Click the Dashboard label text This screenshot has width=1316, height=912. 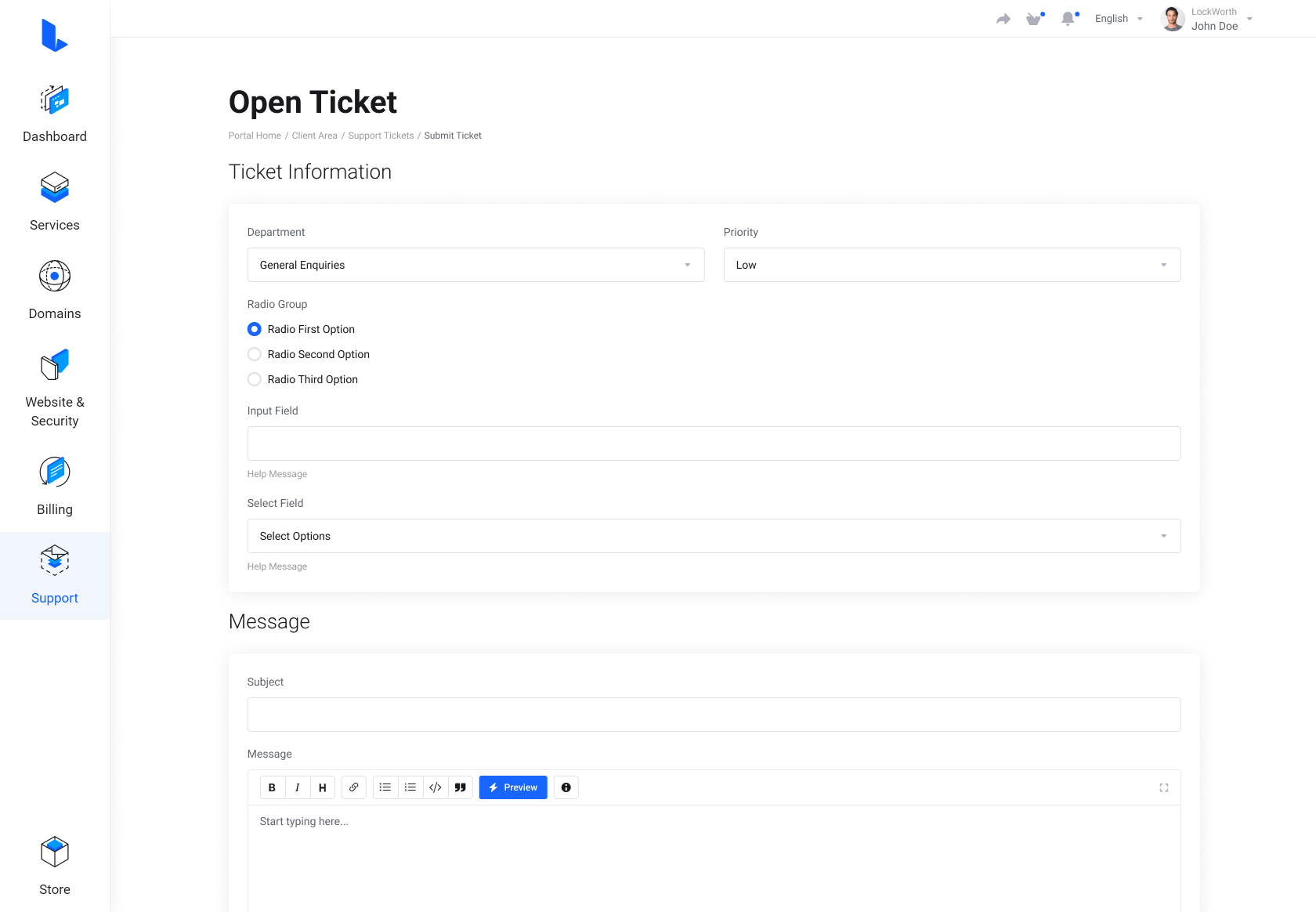[x=55, y=136]
